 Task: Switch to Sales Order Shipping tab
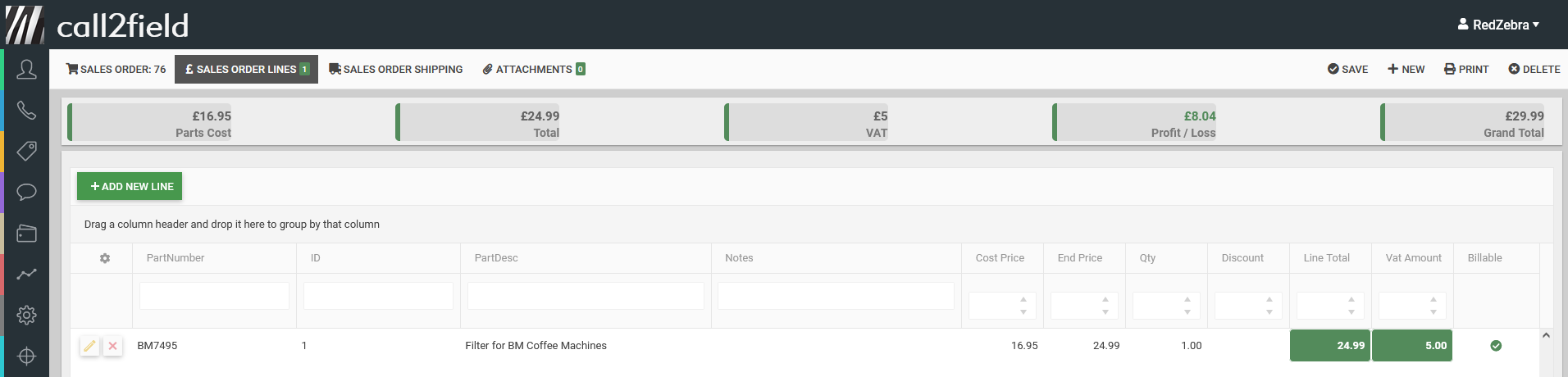click(x=396, y=70)
